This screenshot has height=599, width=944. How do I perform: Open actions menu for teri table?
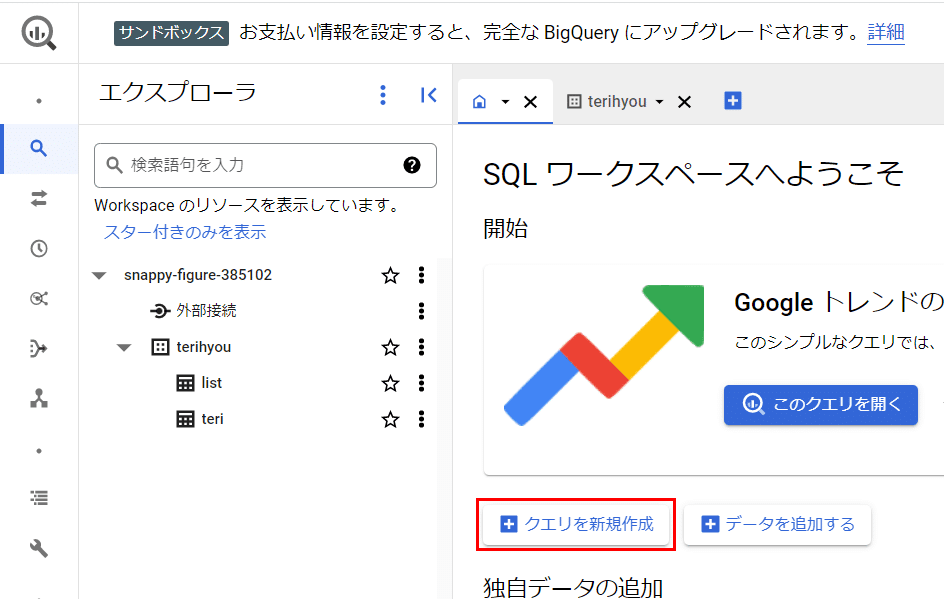click(x=421, y=419)
